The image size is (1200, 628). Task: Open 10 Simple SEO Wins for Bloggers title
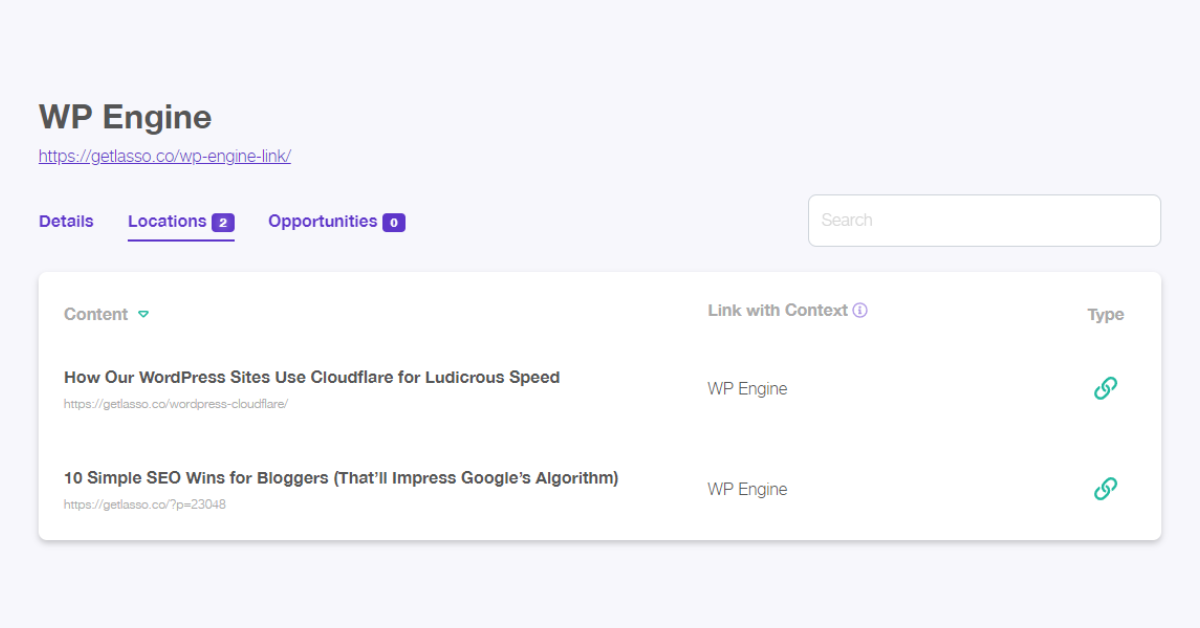341,478
